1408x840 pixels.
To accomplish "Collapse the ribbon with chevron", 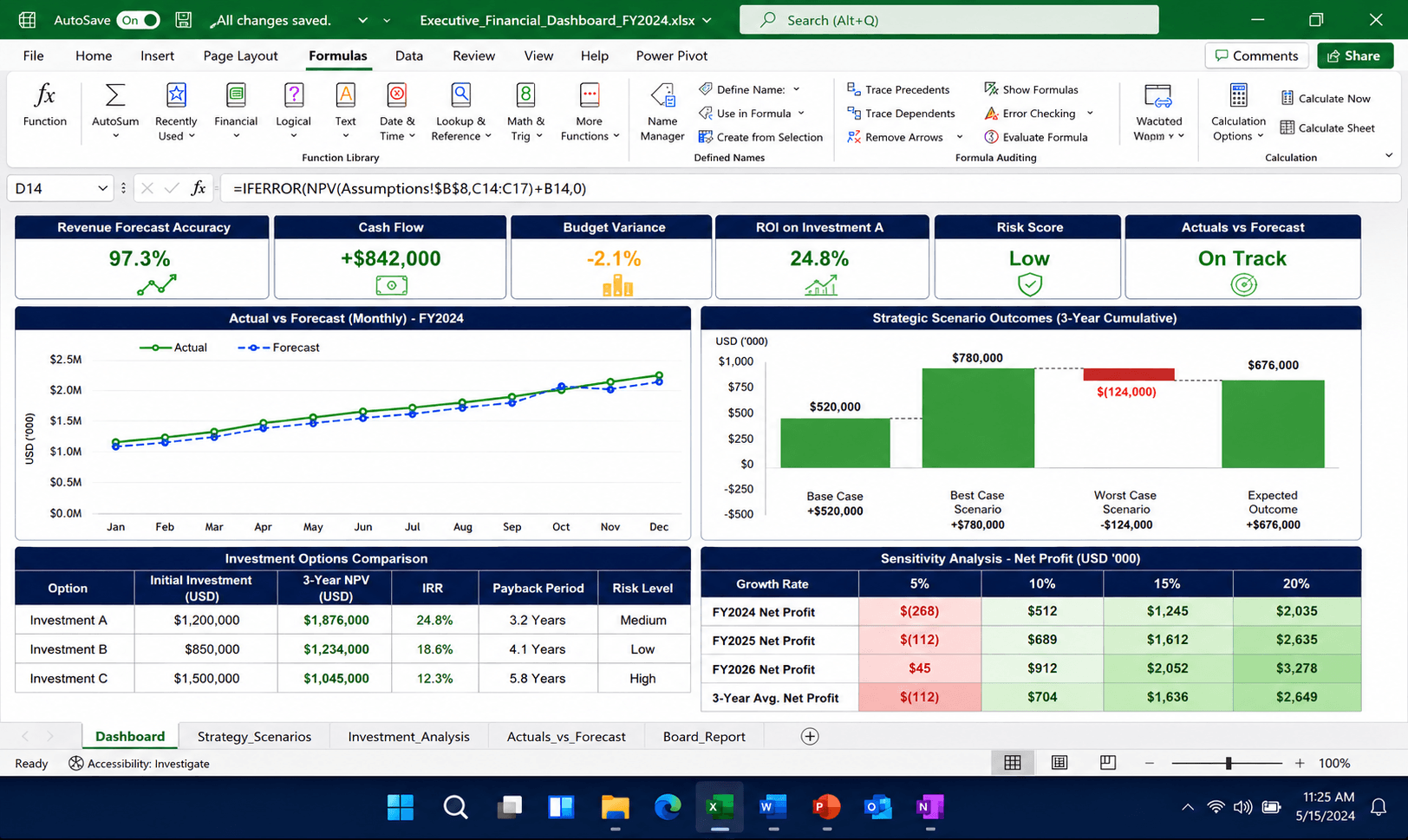I will [x=1389, y=156].
